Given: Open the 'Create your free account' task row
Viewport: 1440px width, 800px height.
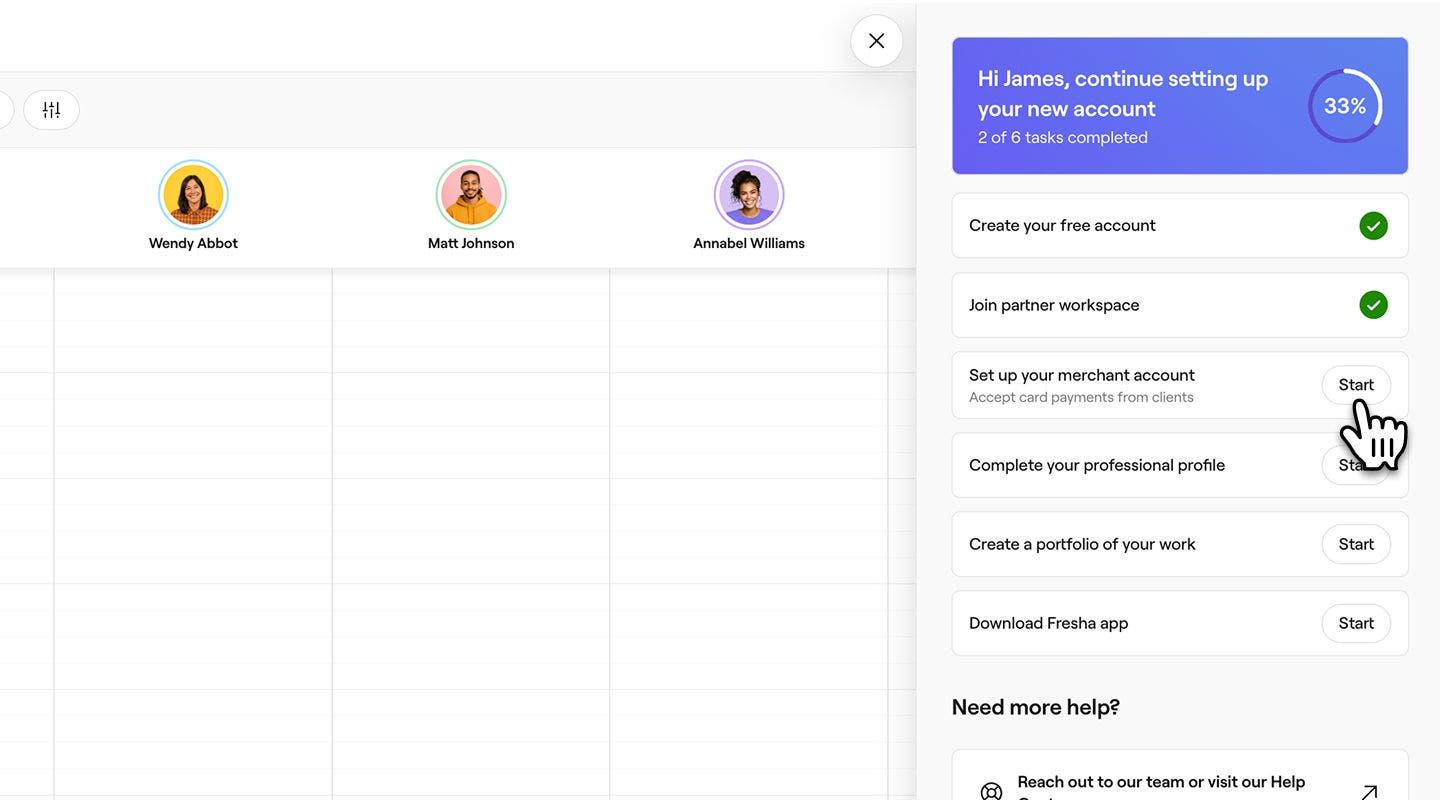Looking at the screenshot, I should tap(1100, 226).
